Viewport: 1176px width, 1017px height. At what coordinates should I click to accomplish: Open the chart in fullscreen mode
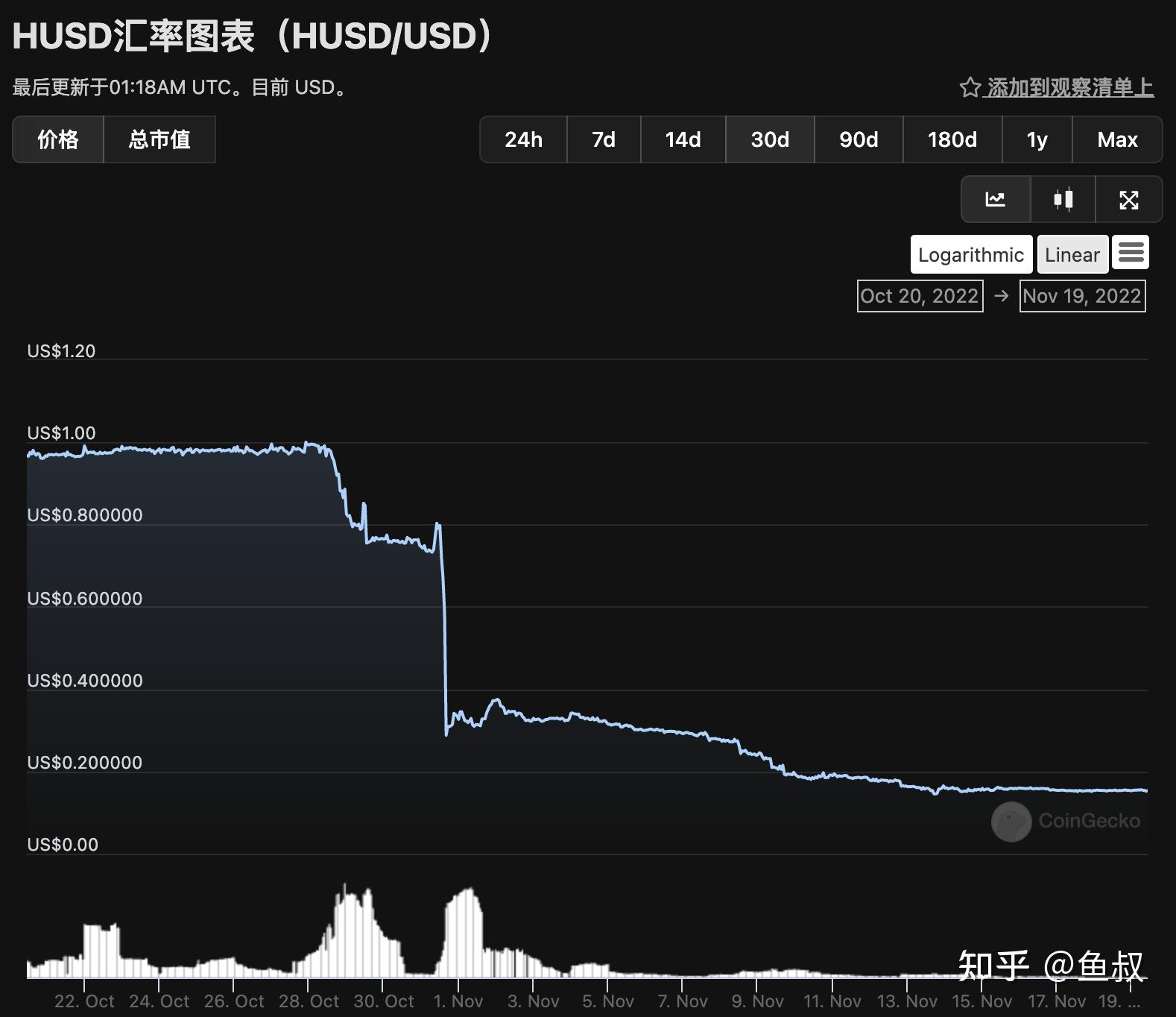1129,200
